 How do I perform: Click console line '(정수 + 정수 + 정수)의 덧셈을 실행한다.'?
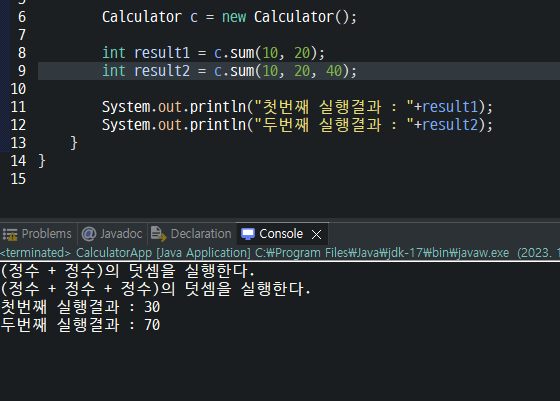click(156, 289)
